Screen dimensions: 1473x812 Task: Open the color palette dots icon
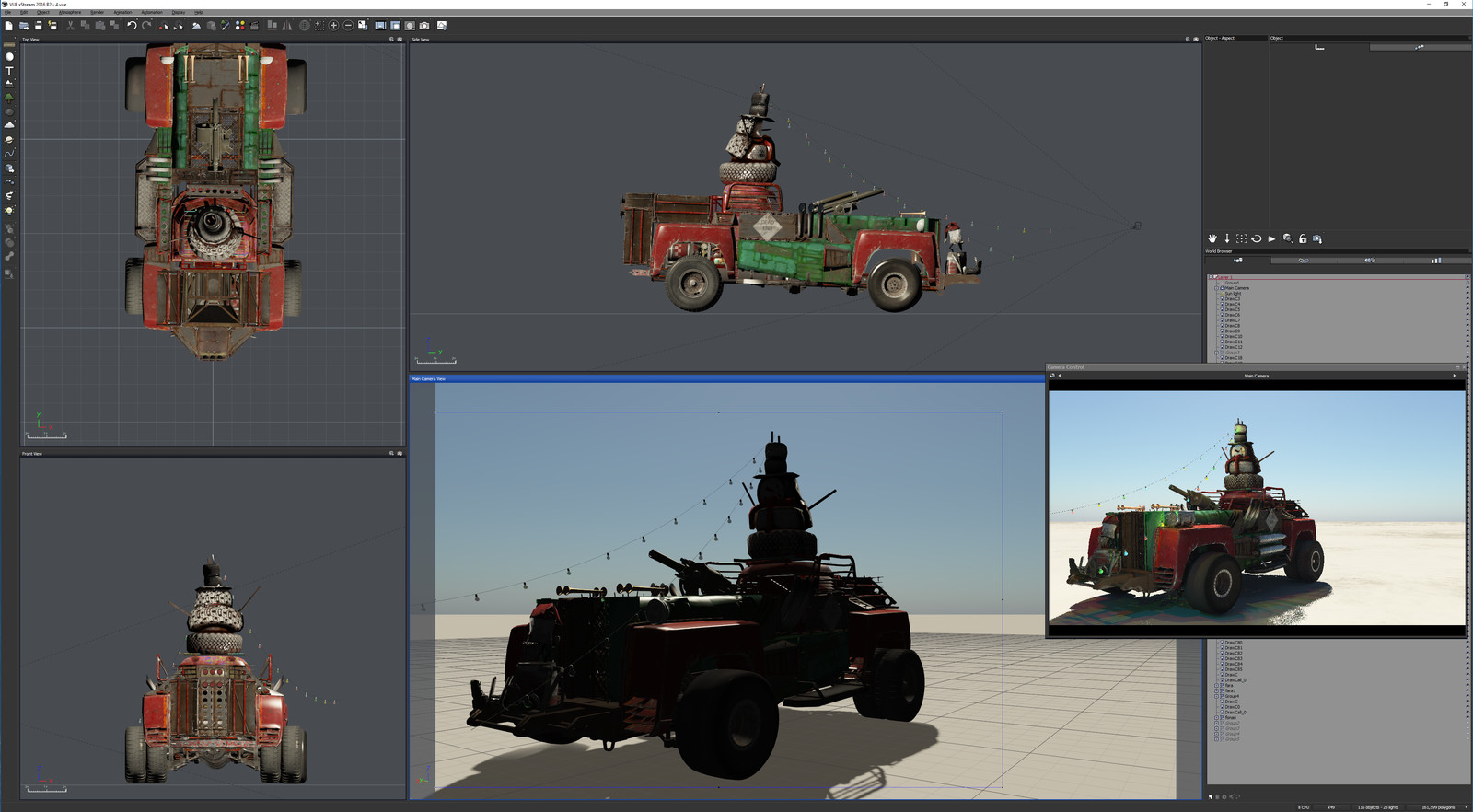(240, 26)
